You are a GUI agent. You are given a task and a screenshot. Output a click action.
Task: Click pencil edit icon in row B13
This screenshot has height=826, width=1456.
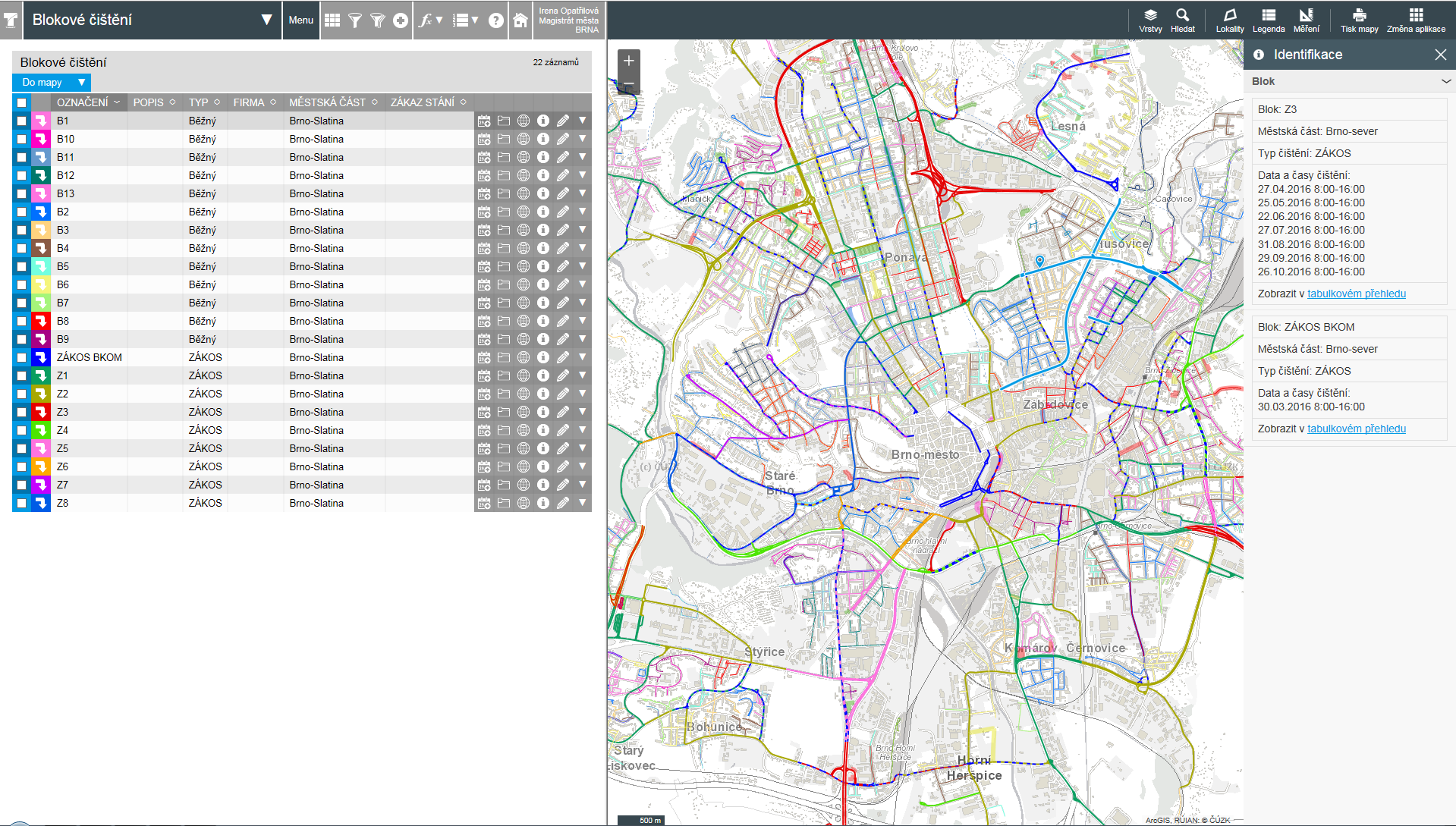pos(563,193)
